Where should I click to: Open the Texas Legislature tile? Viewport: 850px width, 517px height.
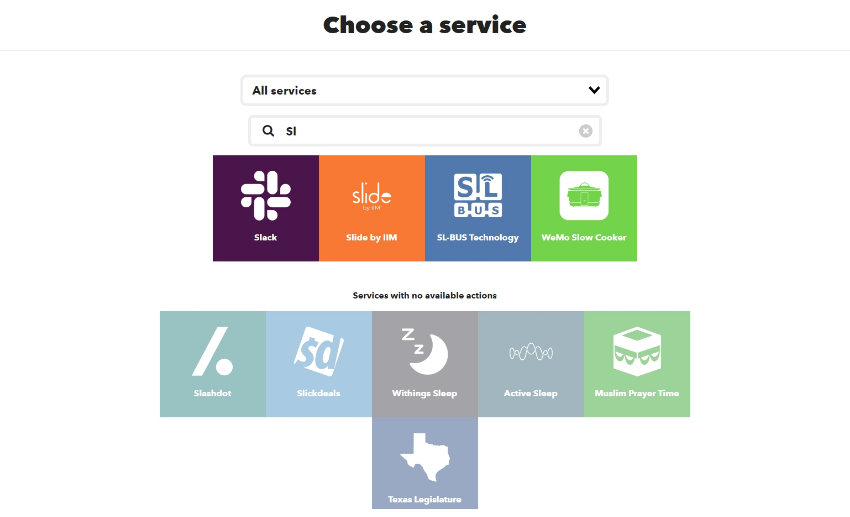(x=425, y=463)
